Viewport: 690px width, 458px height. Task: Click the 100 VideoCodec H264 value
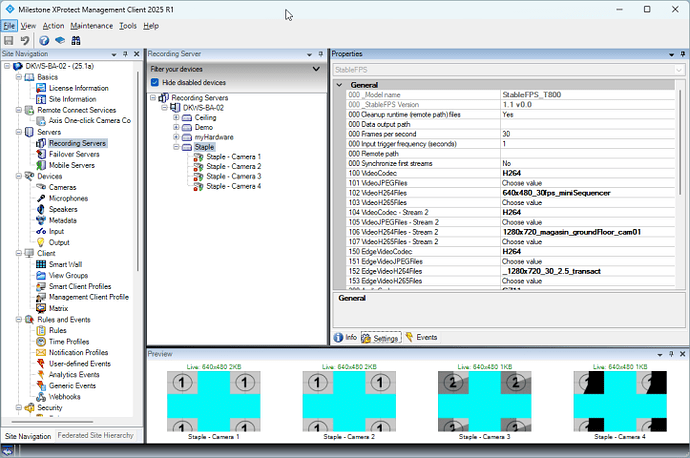(x=588, y=173)
